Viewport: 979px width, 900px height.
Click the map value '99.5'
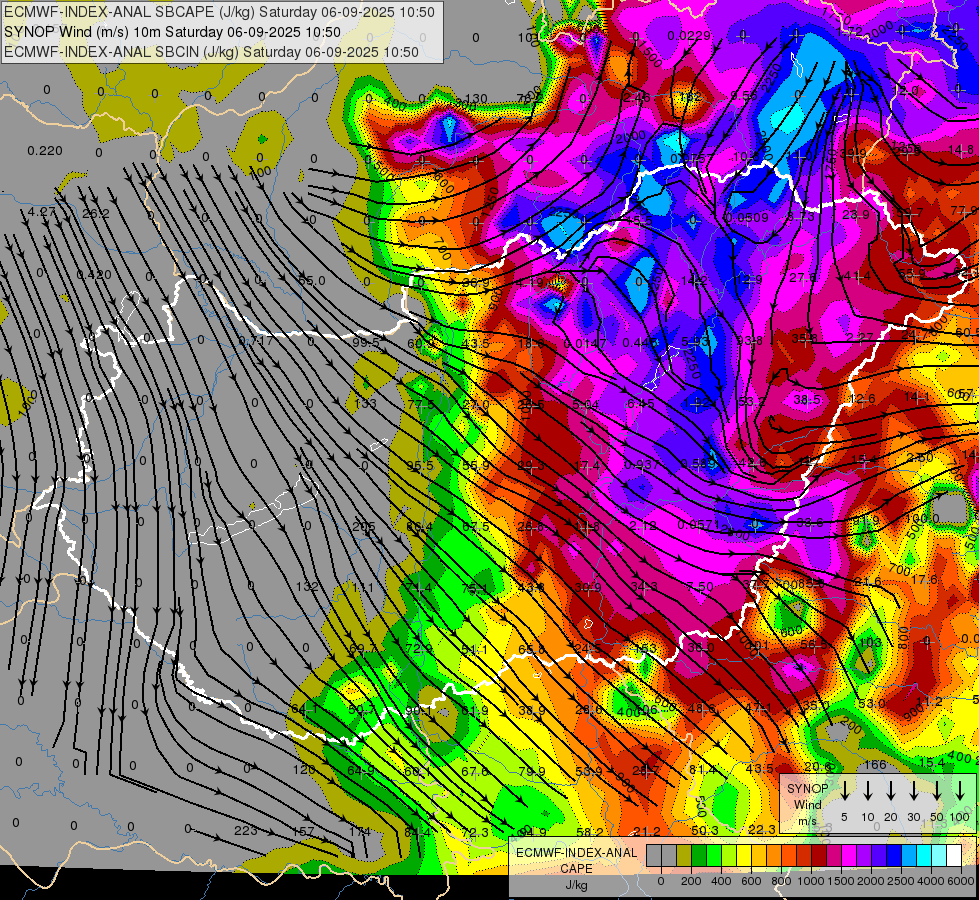coord(367,342)
